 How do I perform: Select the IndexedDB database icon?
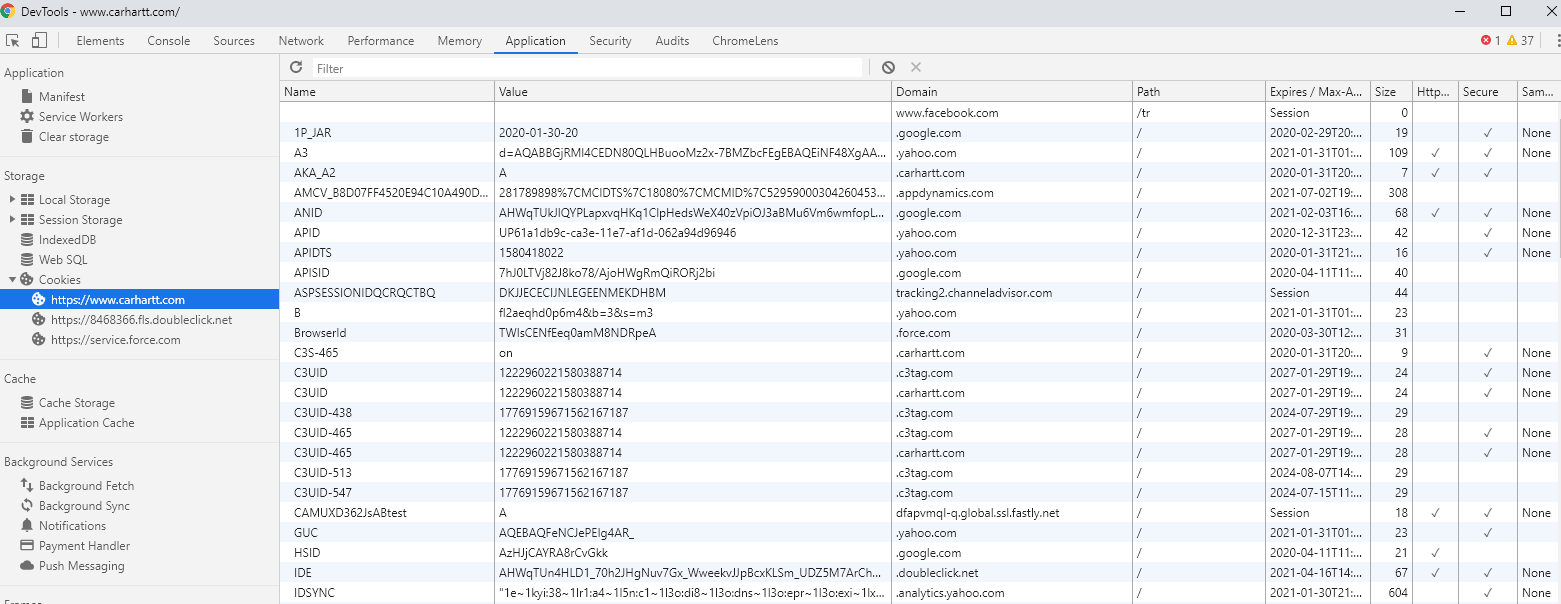(x=27, y=240)
